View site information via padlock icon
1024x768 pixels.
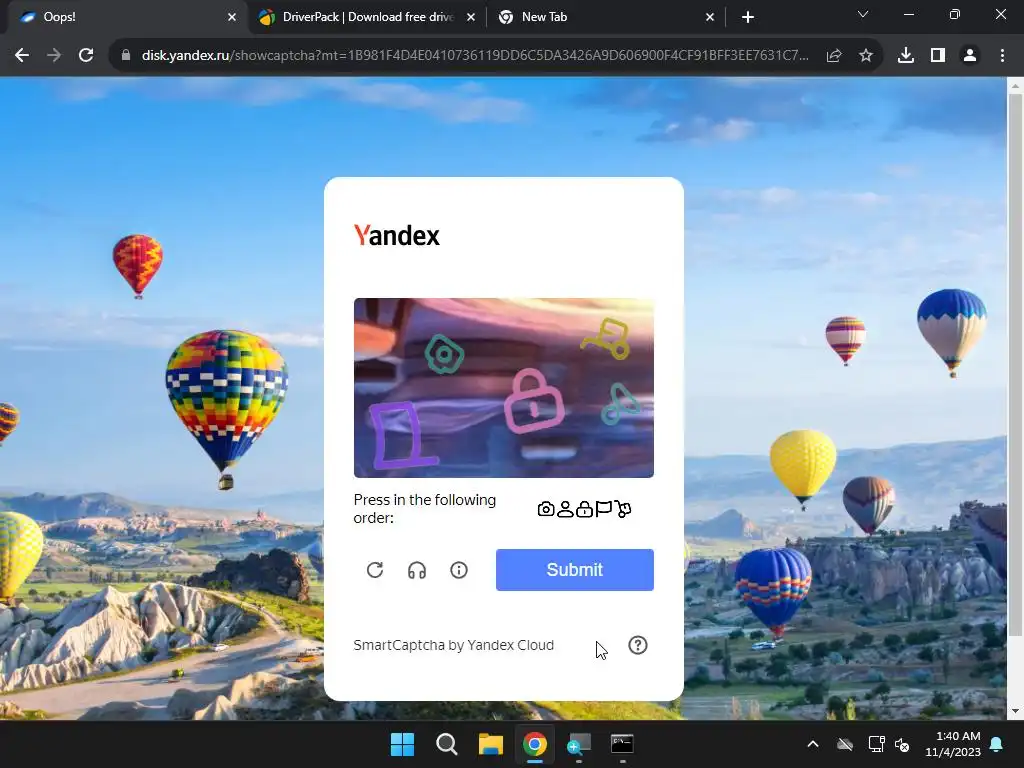click(x=126, y=56)
